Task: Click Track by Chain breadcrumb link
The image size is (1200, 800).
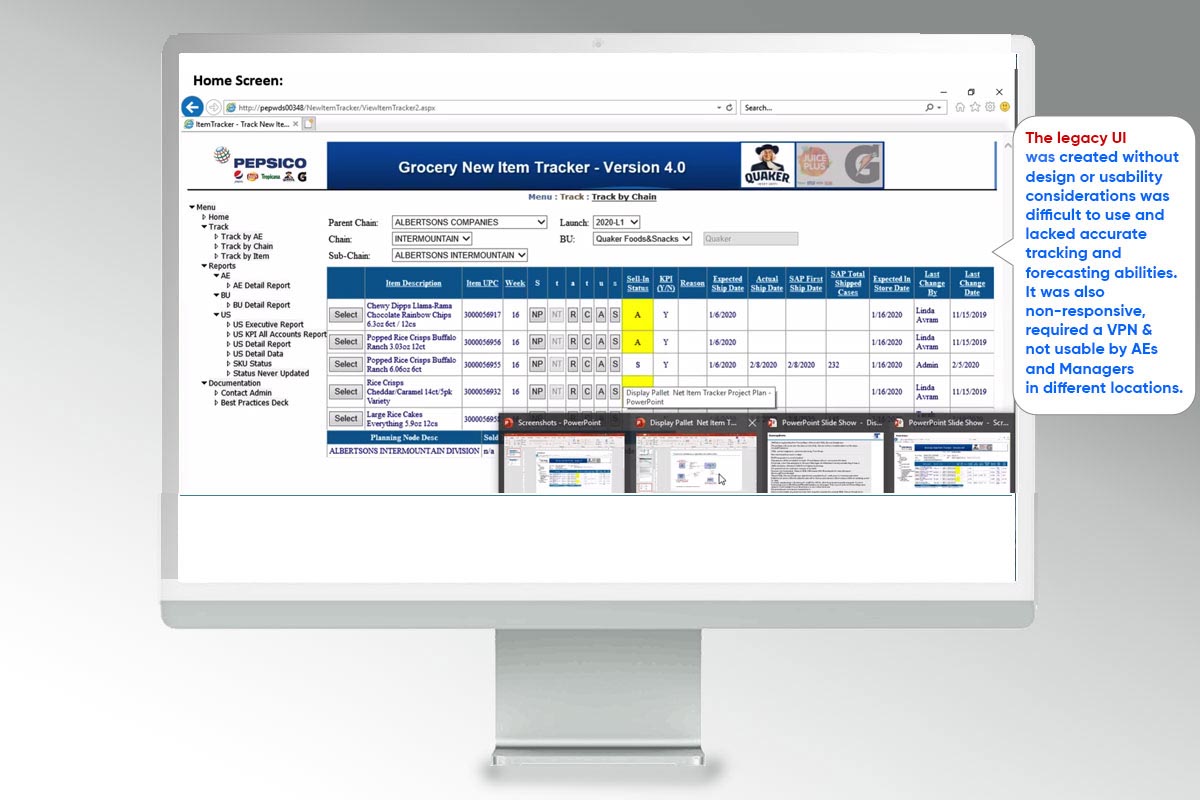Action: pyautogui.click(x=623, y=197)
